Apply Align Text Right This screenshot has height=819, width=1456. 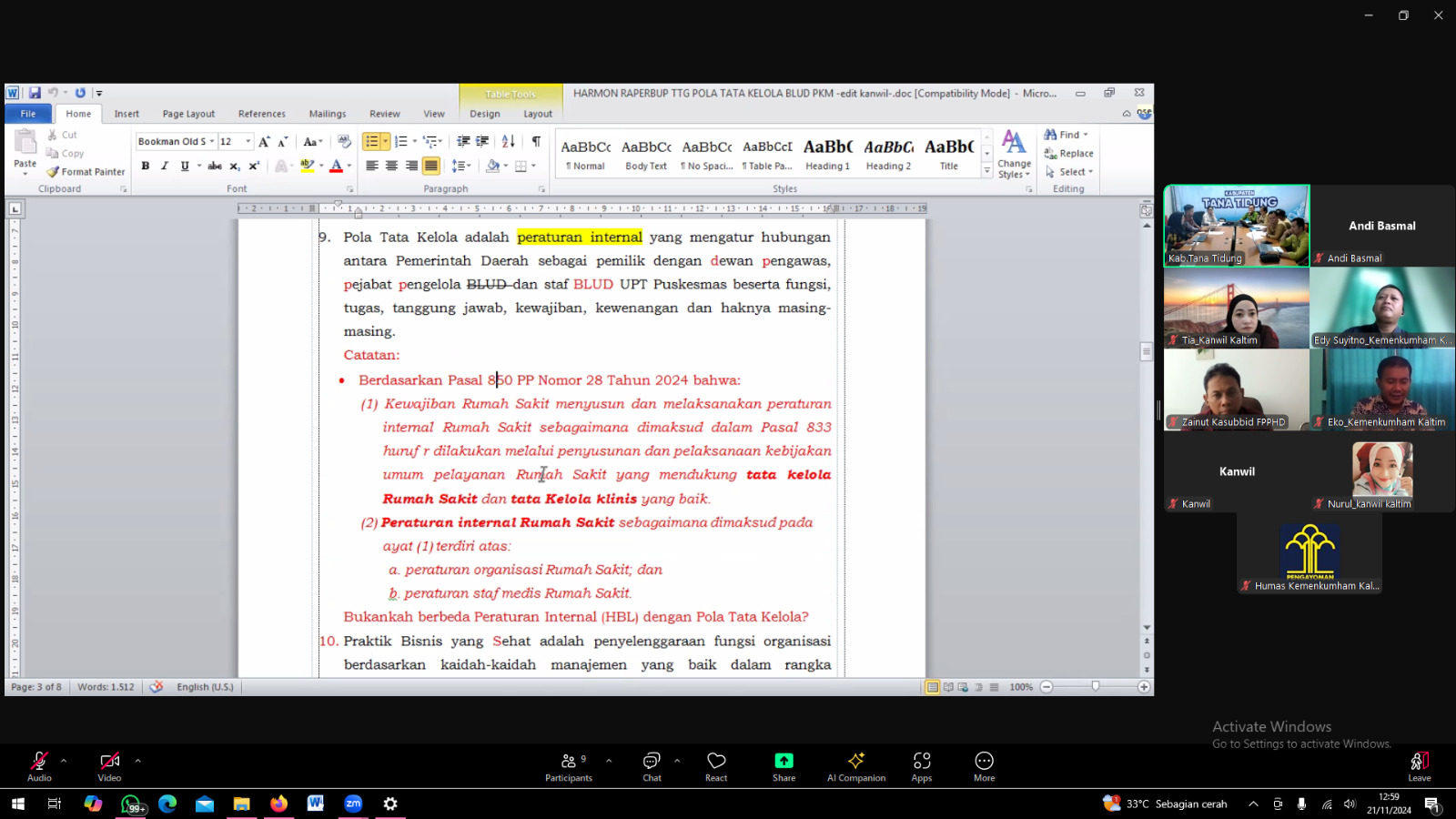point(411,166)
